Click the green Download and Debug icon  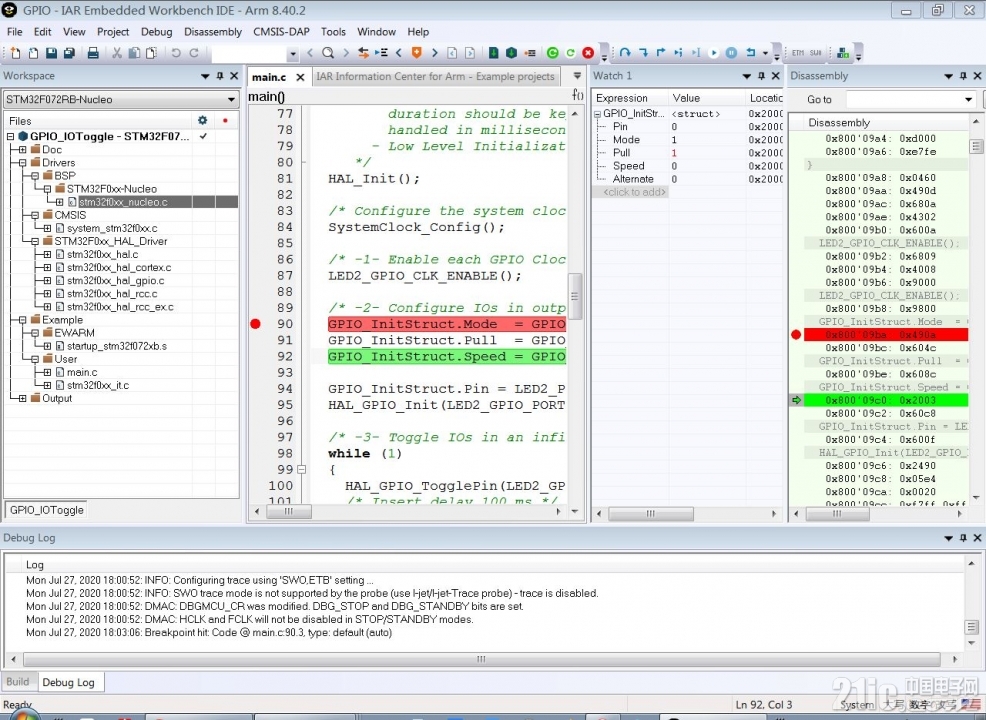(553, 53)
